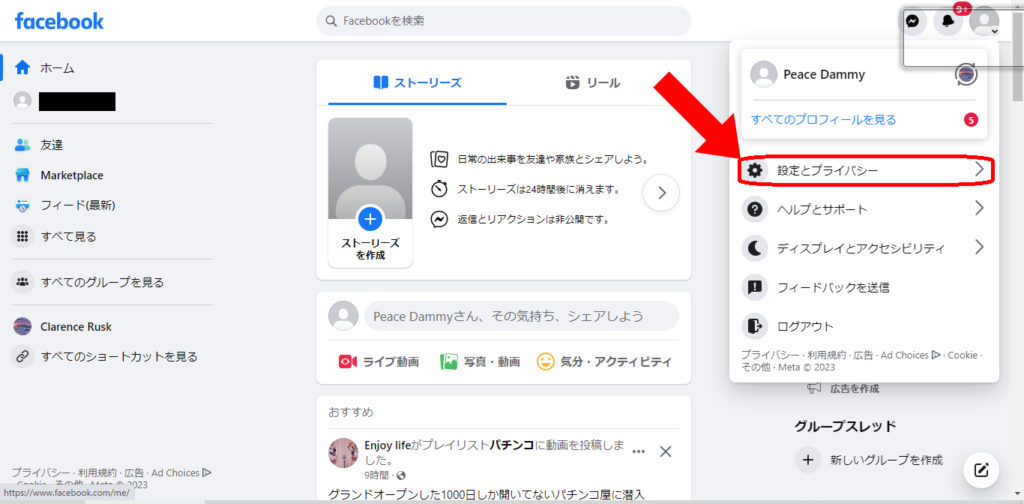The width and height of the screenshot is (1024, 504).
Task: Click the feedback exclamation icon
Action: click(x=755, y=287)
